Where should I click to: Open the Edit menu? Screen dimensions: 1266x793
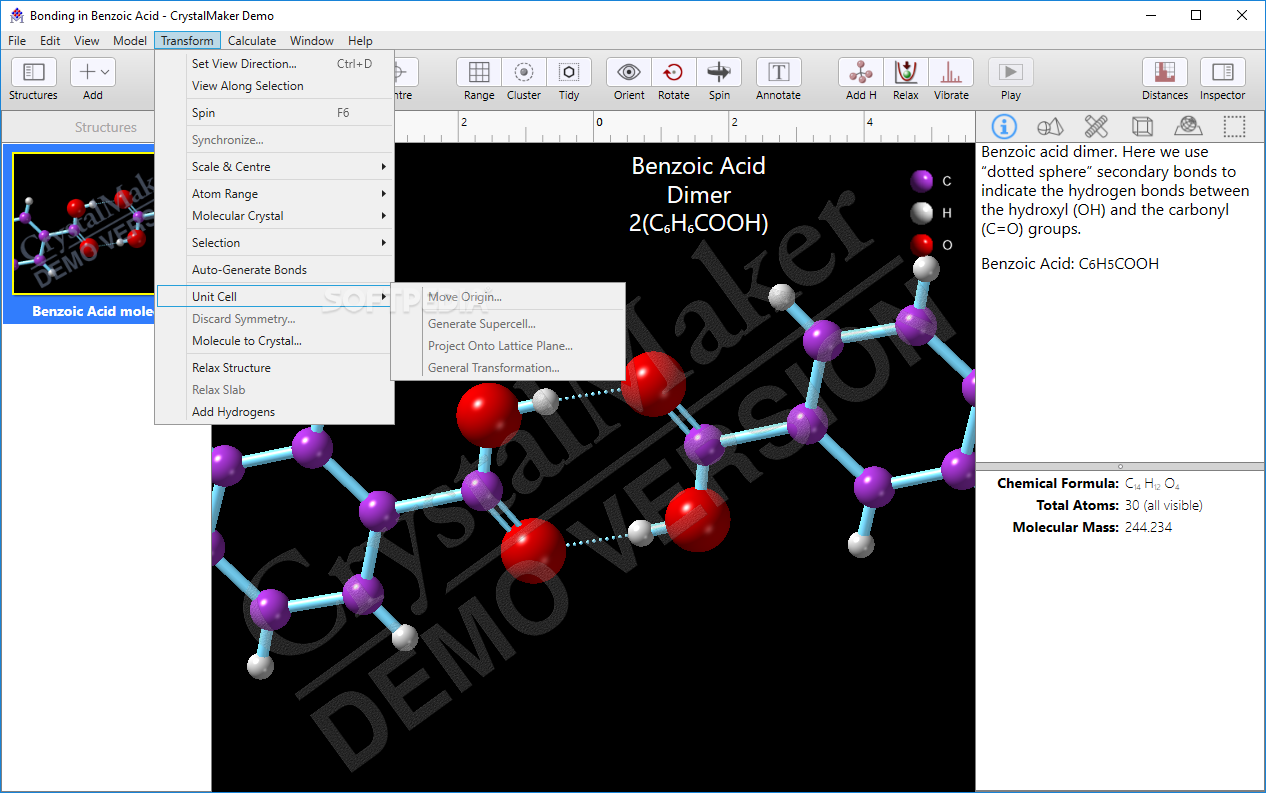(50, 41)
